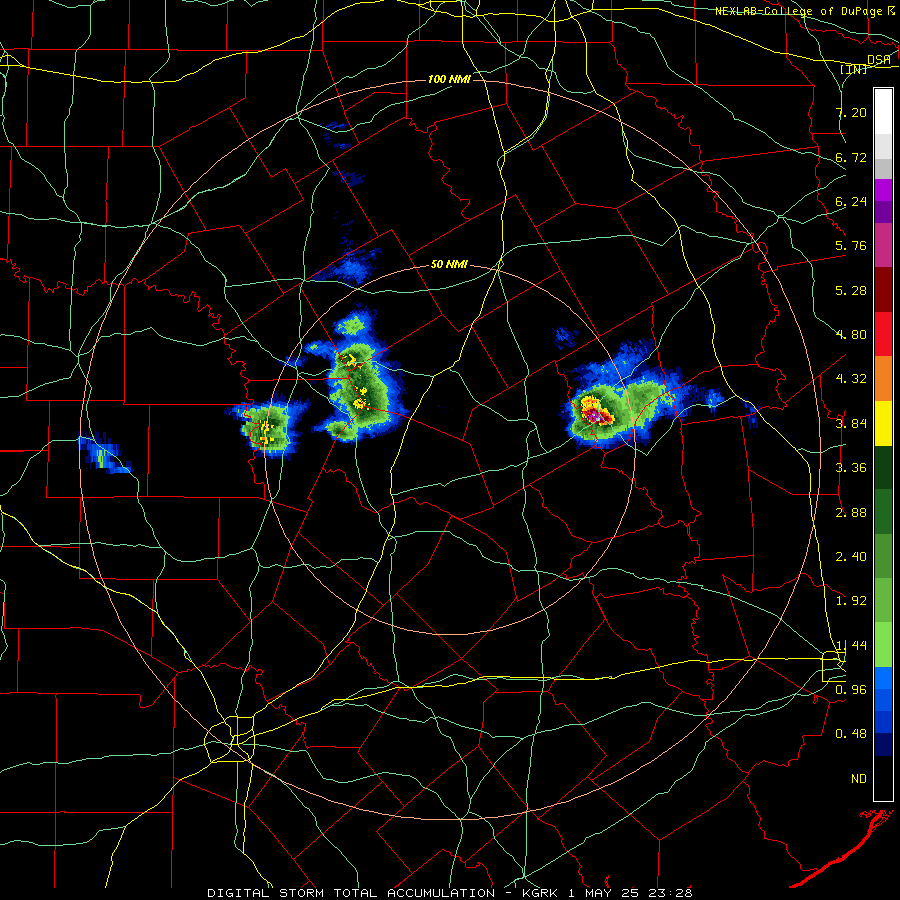Click the 6.24 legend value
Screen dimensions: 900x900
click(x=851, y=201)
